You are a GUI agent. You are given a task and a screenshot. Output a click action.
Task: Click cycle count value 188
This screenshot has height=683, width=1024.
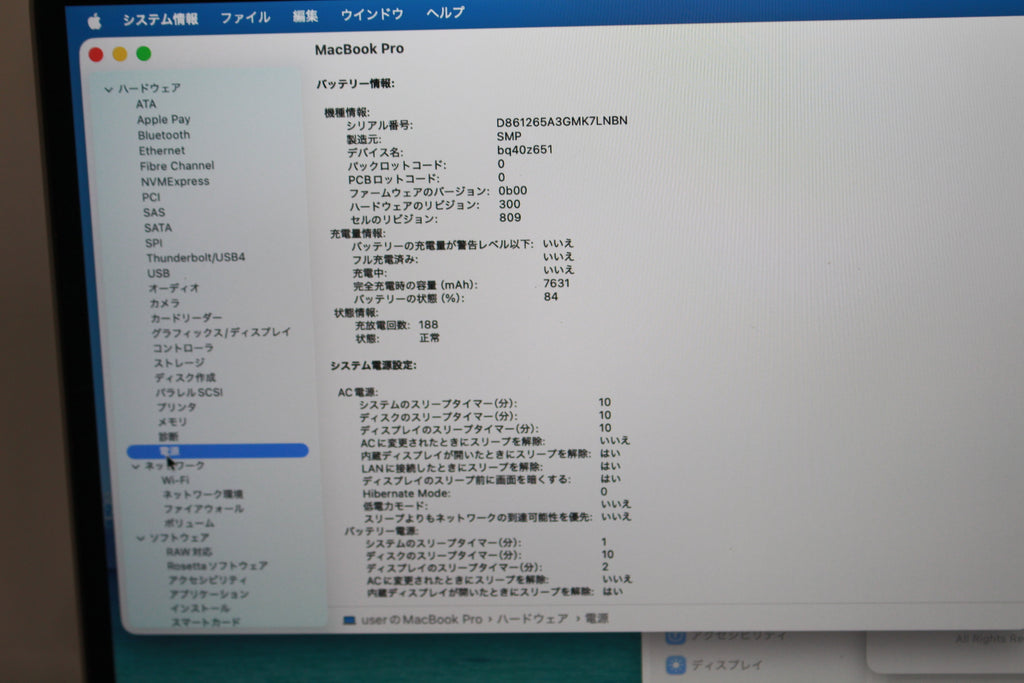428,325
